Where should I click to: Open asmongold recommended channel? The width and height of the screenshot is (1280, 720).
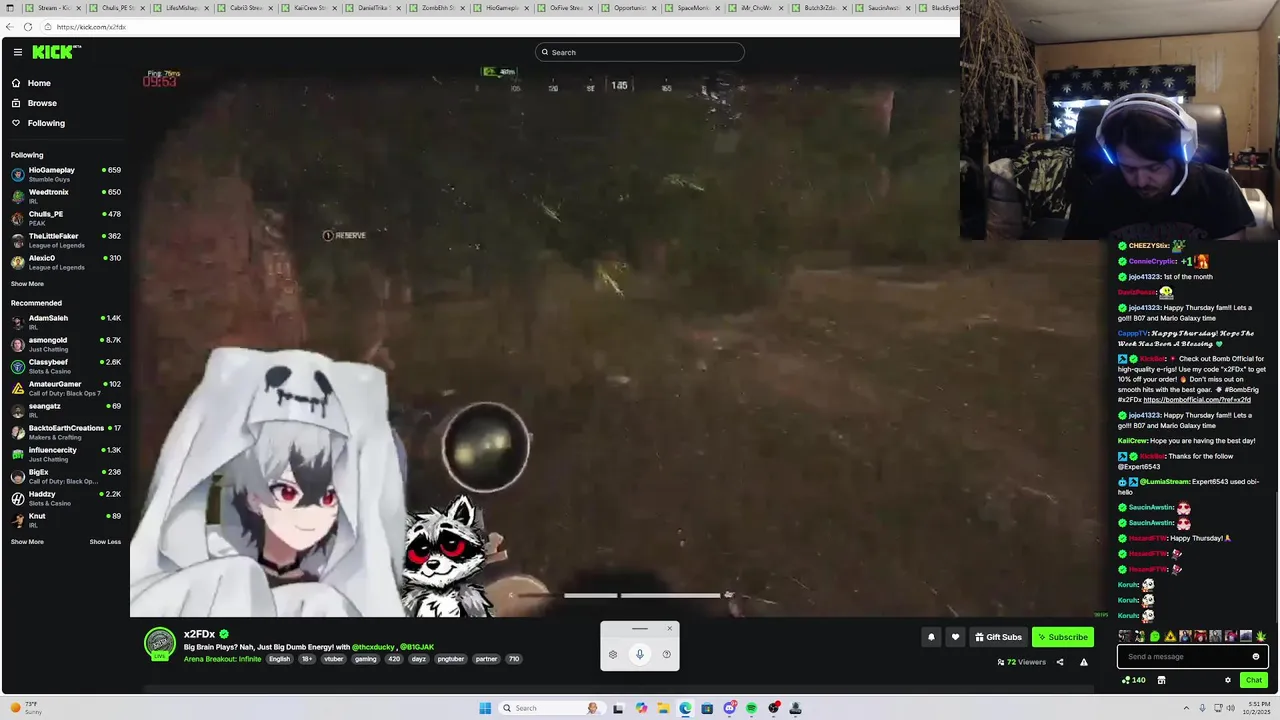coord(65,344)
